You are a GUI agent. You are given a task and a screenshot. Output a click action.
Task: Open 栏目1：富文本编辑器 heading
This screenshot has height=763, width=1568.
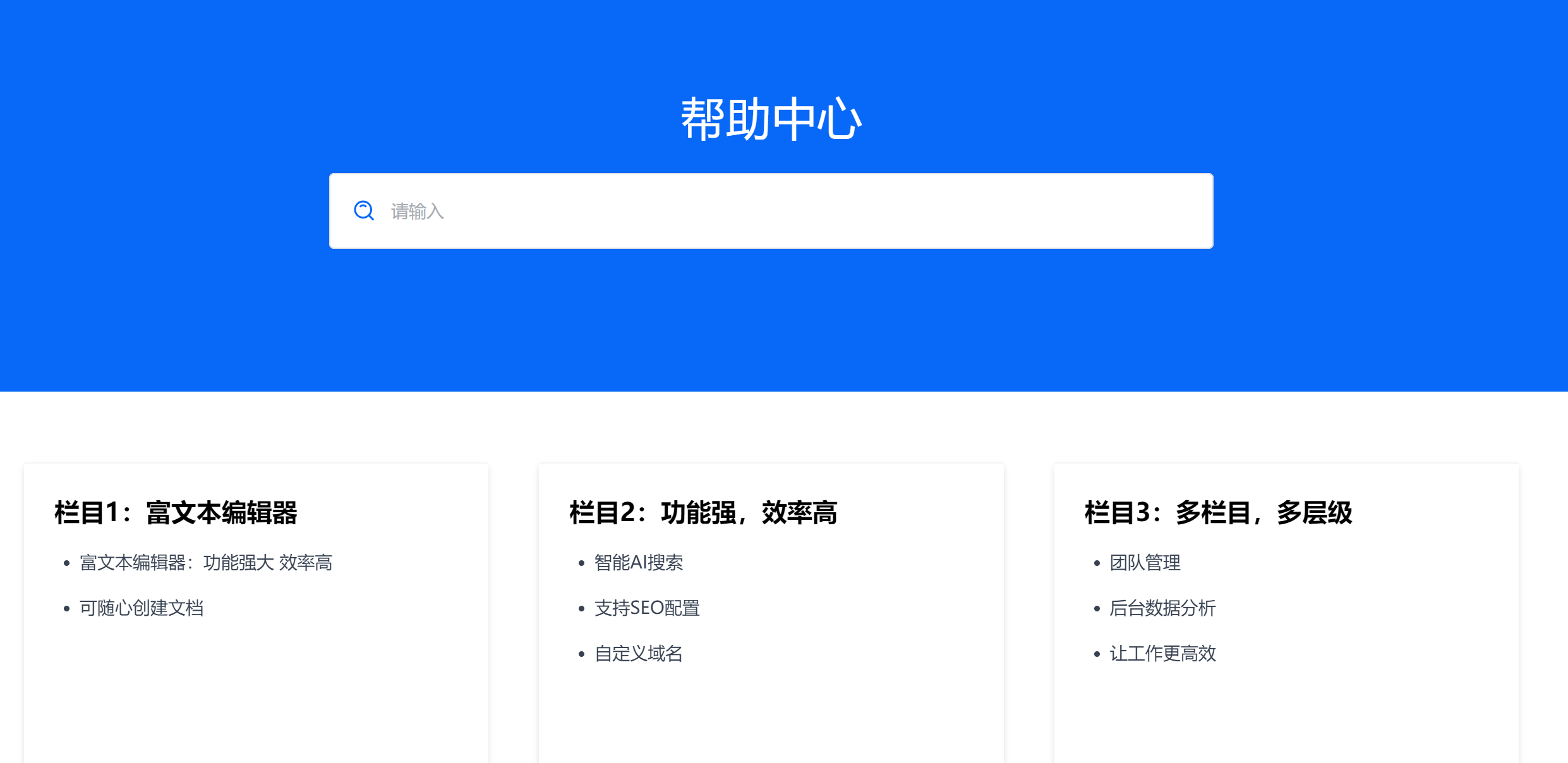(x=176, y=512)
